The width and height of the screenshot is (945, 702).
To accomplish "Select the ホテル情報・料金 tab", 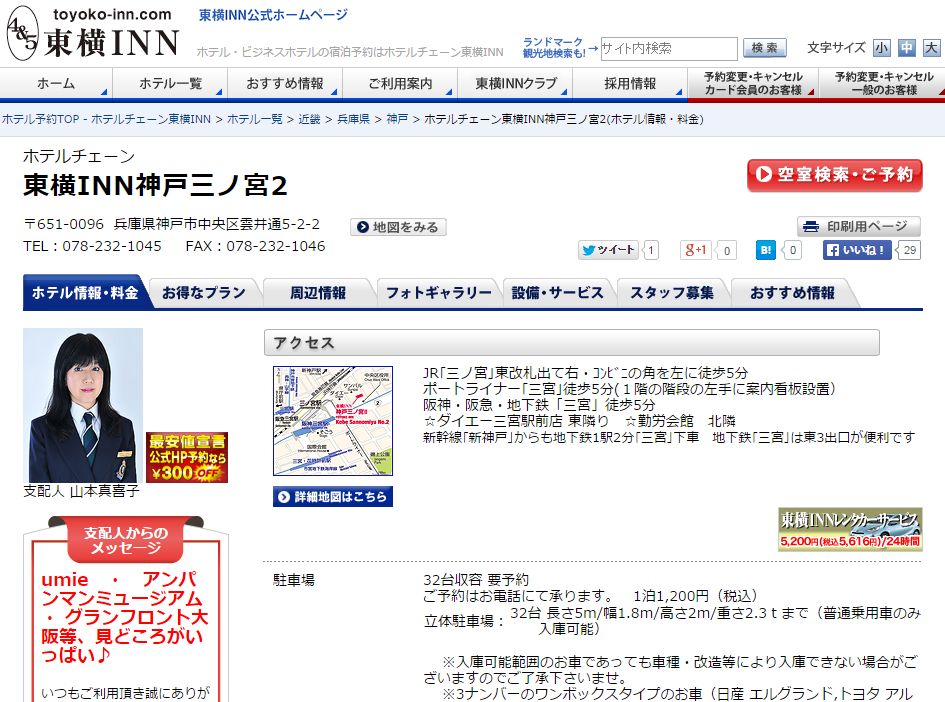I will click(85, 293).
